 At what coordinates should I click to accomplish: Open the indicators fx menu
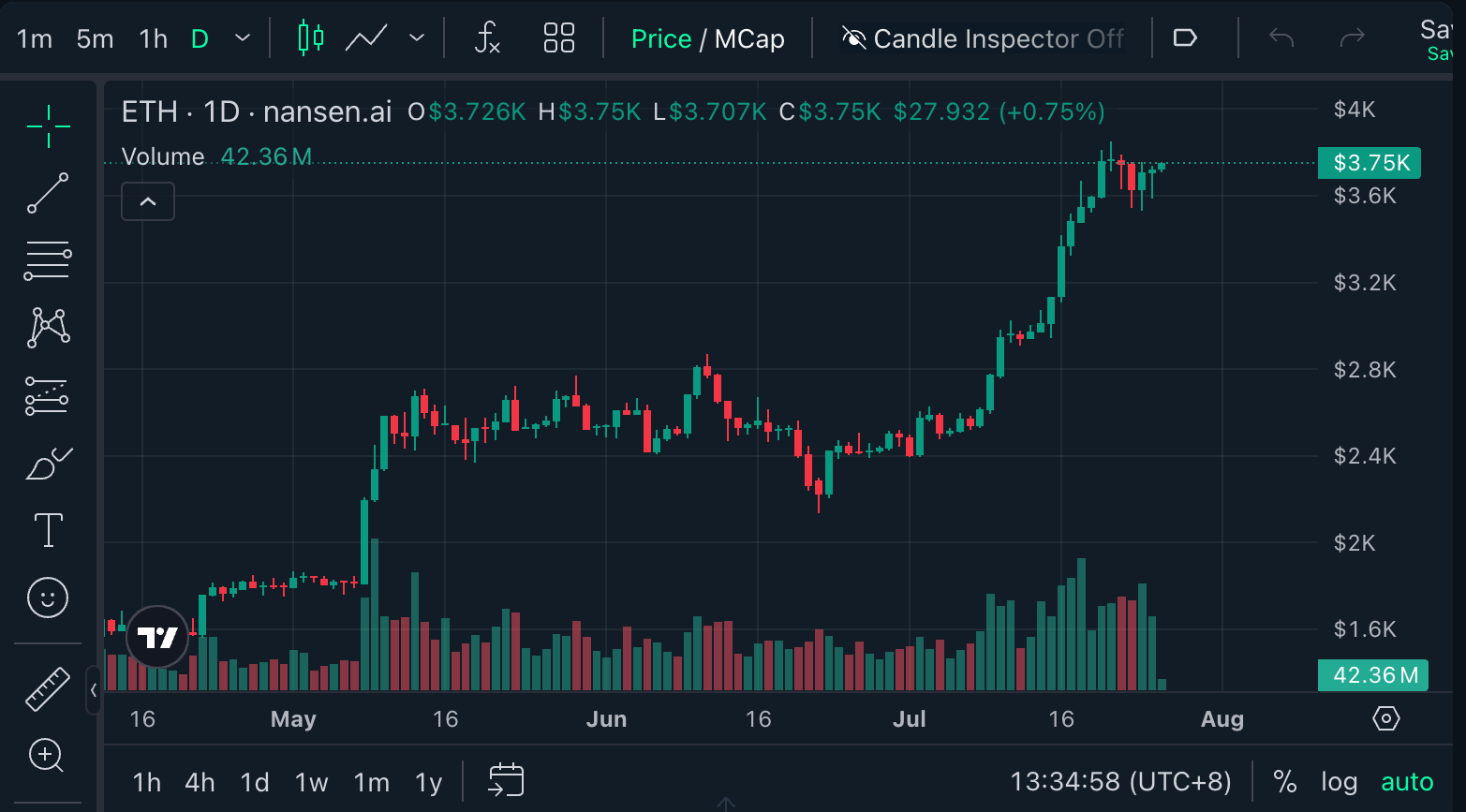coord(487,38)
